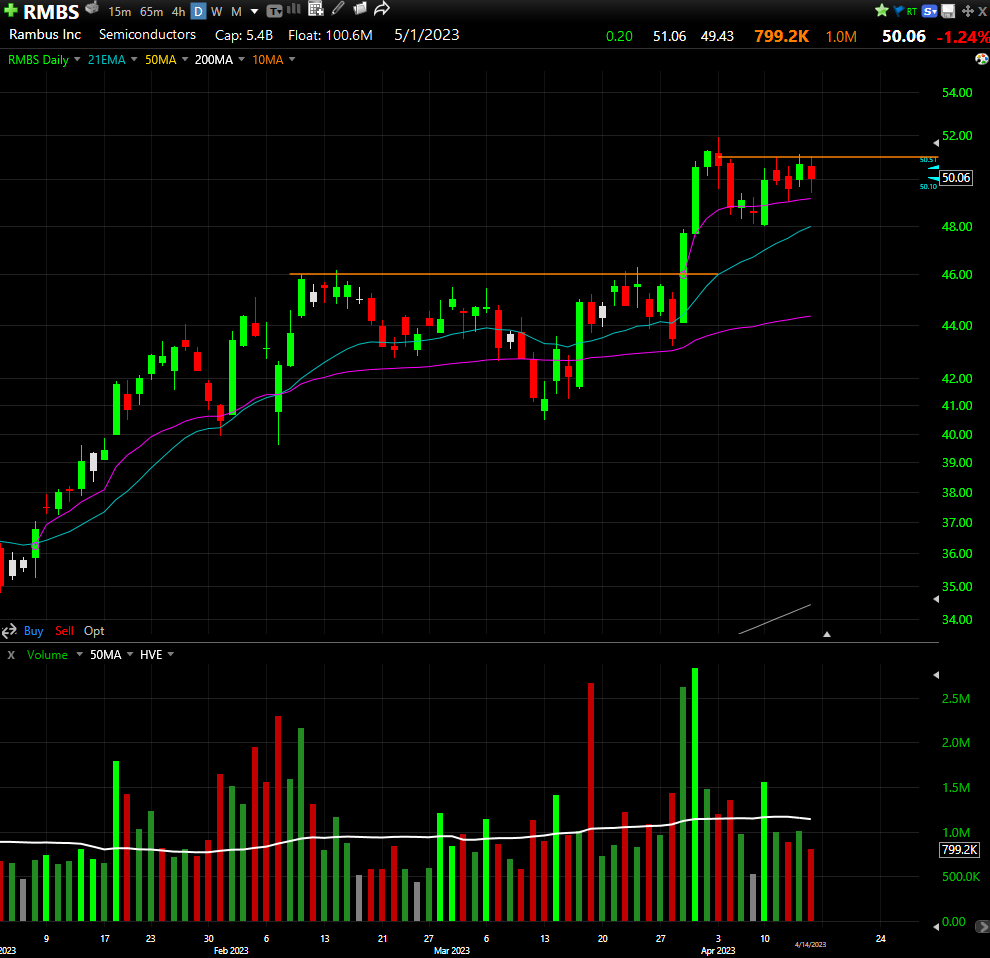Click the 799.2K volume tag on axis
This screenshot has width=990, height=958.
pyautogui.click(x=960, y=850)
